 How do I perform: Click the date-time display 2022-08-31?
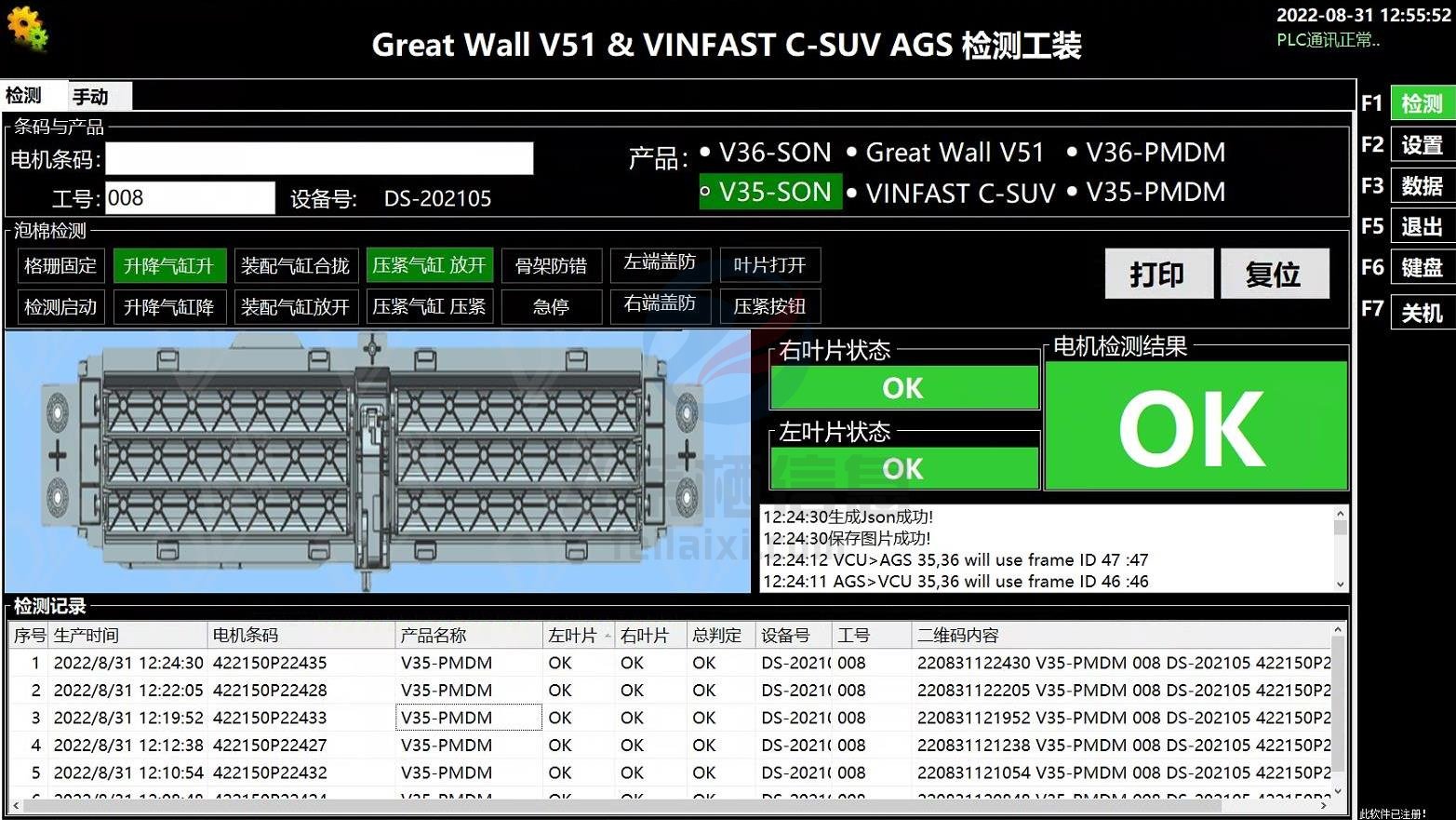pyautogui.click(x=1363, y=15)
